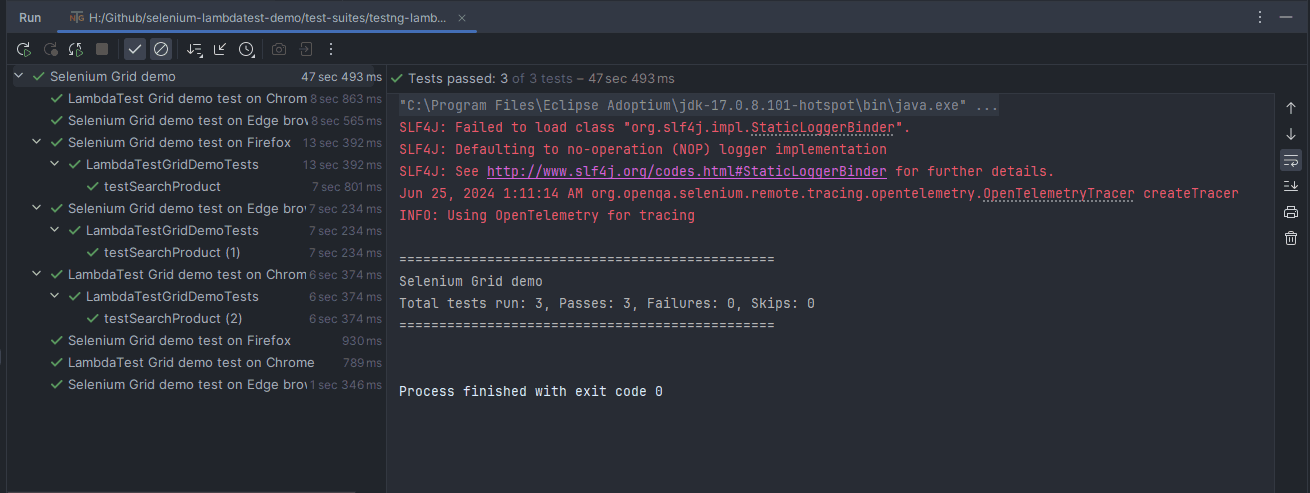Select Selenium Edge test row at 8 sec 565 ms

tap(197, 120)
